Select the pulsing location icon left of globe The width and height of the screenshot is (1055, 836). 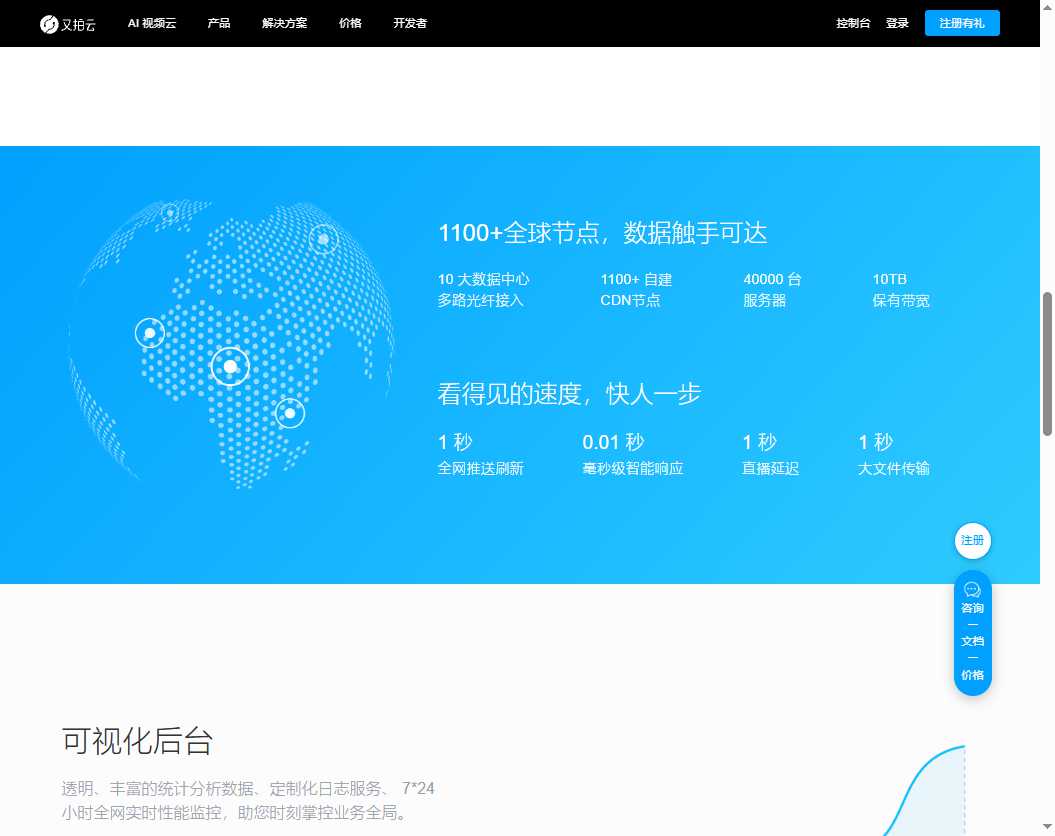point(149,333)
